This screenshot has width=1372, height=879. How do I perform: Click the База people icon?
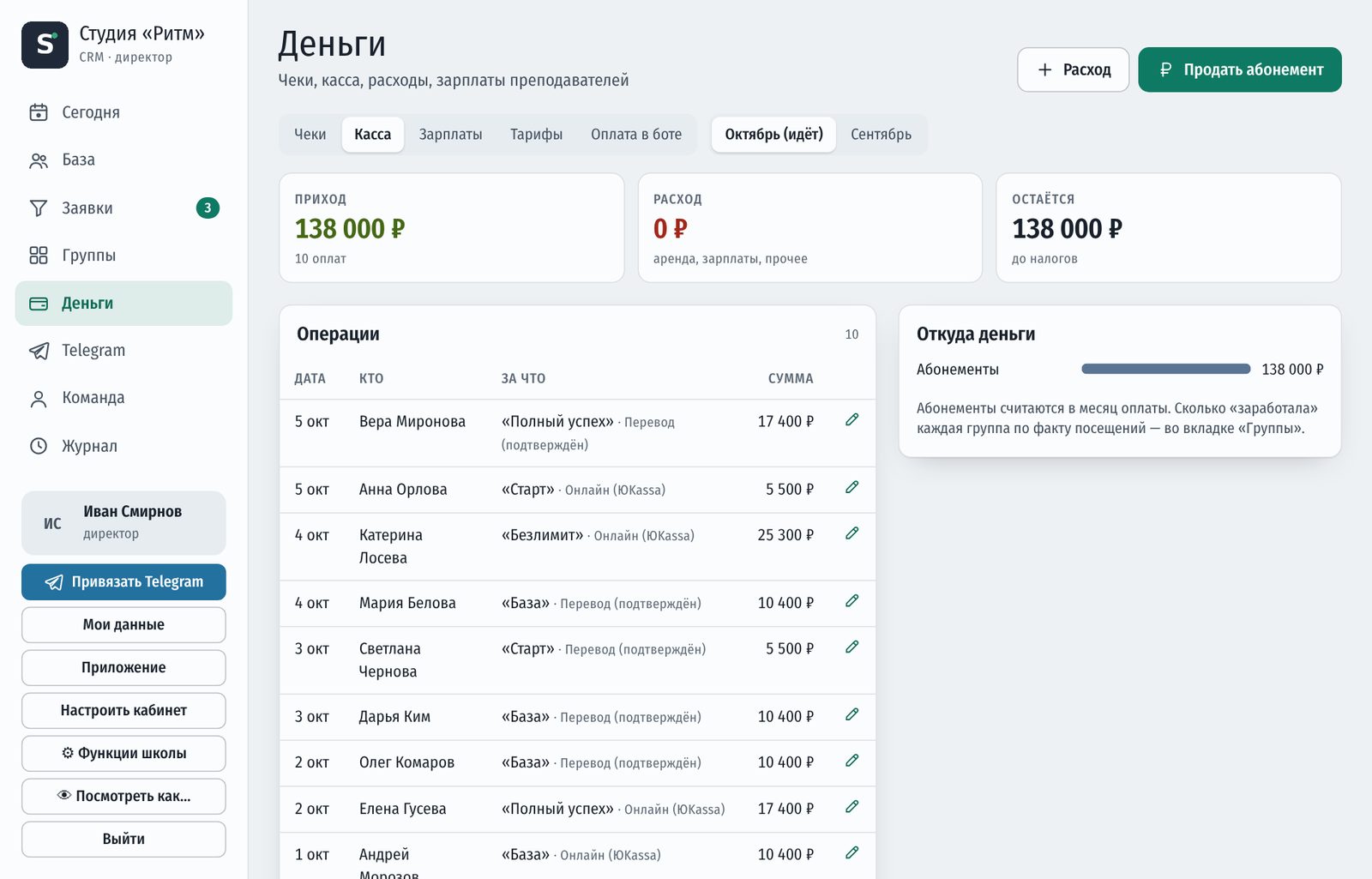coord(39,160)
